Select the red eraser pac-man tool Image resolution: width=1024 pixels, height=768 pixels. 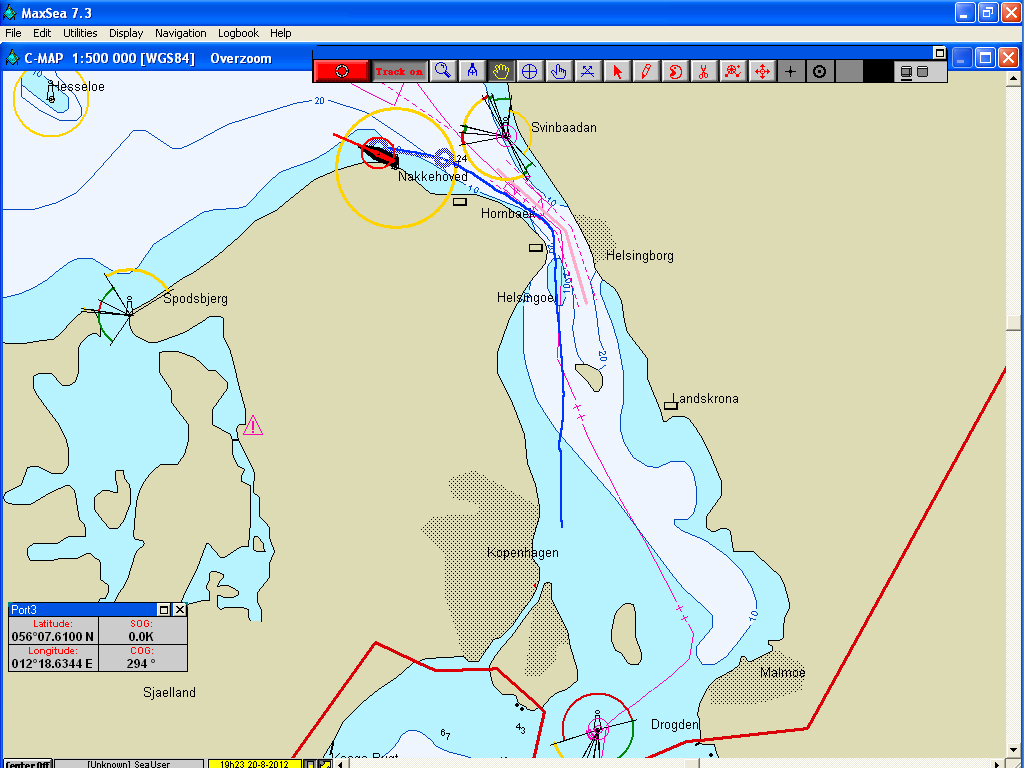point(675,71)
